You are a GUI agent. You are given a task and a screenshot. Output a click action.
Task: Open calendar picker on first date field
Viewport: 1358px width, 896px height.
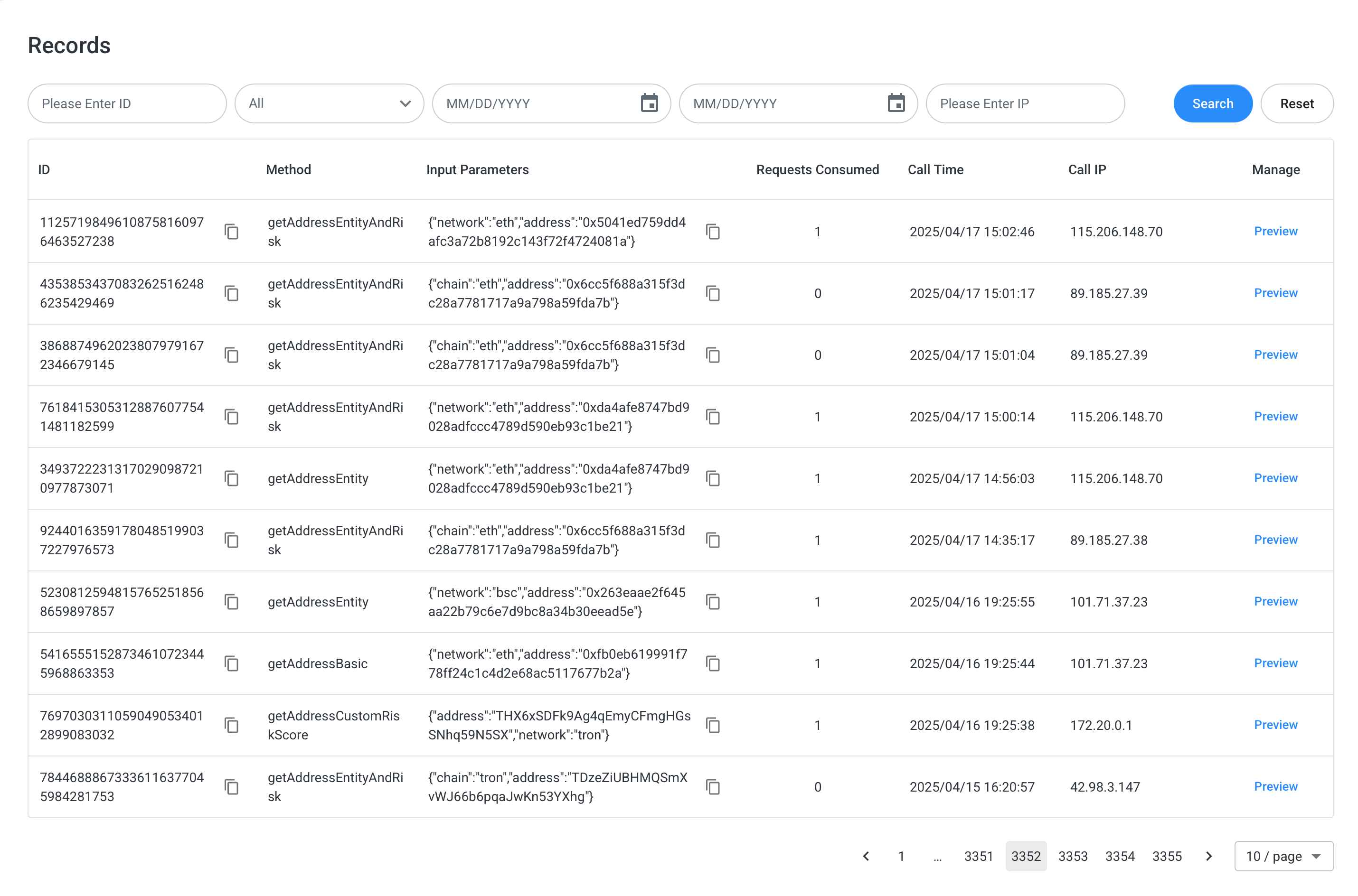pyautogui.click(x=649, y=103)
